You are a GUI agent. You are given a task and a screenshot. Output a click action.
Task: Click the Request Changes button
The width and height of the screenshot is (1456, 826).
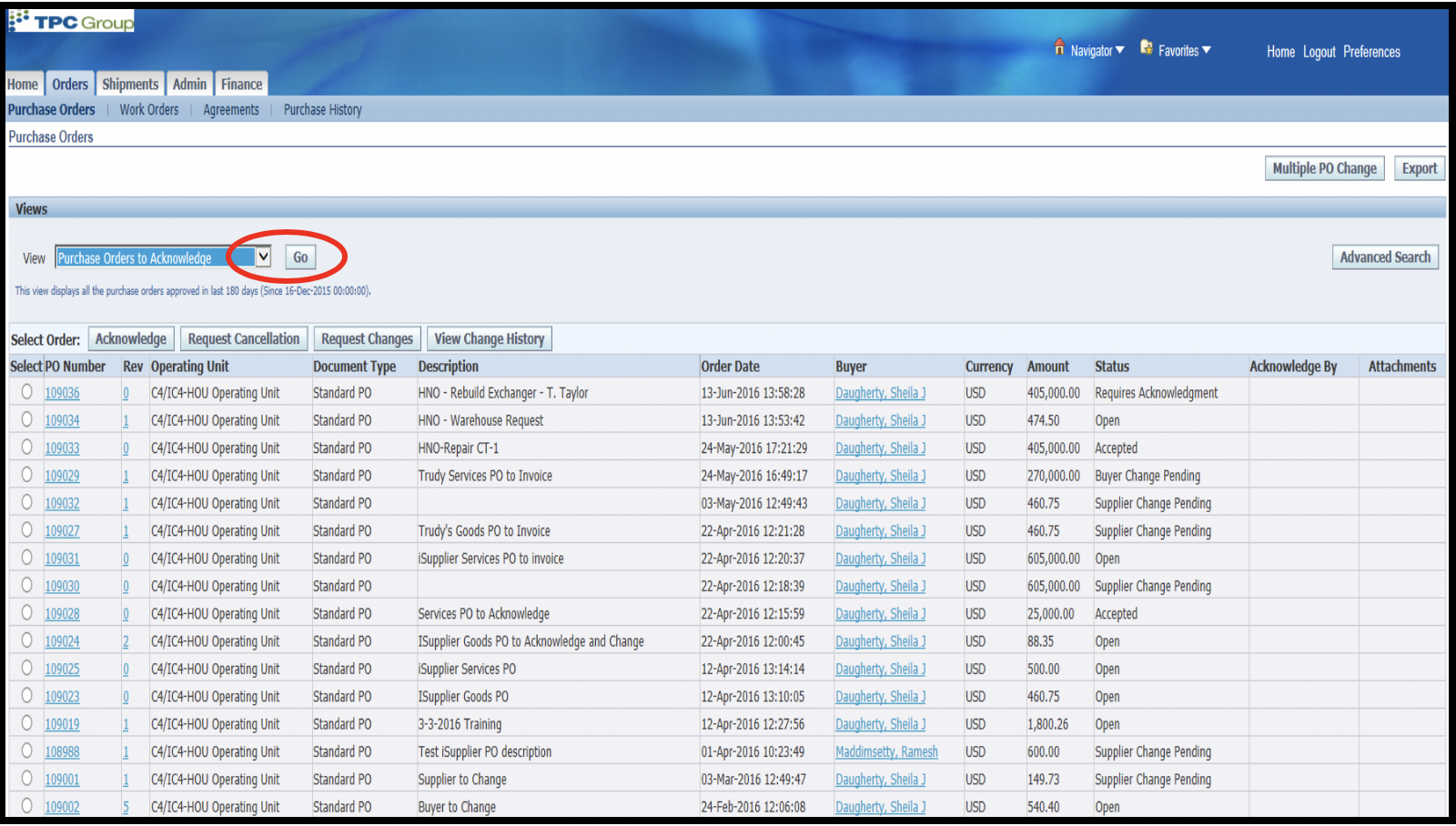click(367, 338)
